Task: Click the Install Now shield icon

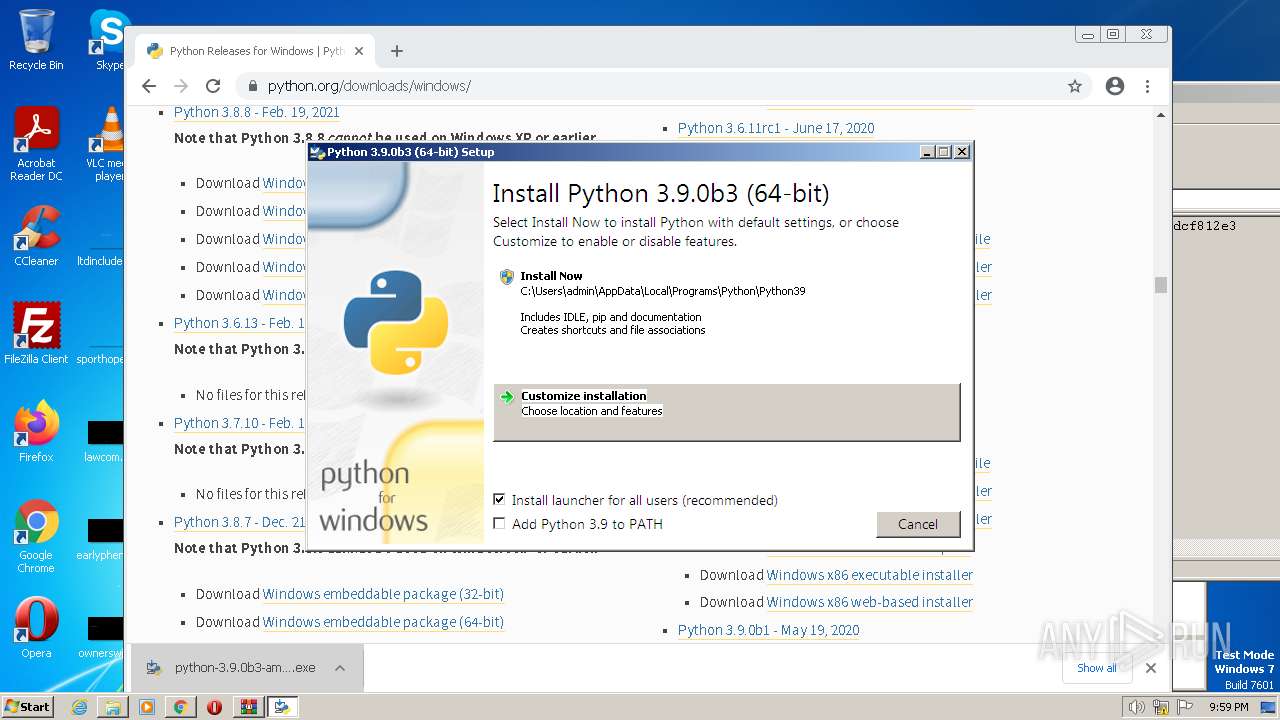Action: tap(507, 277)
